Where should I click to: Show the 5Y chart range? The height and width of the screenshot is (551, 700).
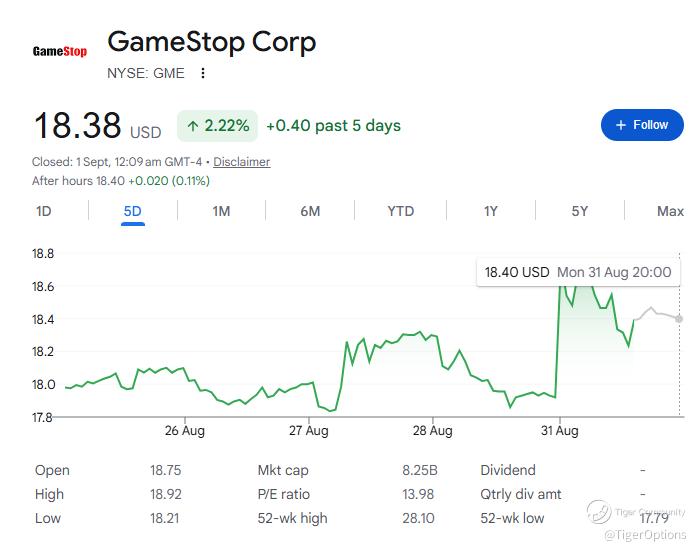coord(579,211)
